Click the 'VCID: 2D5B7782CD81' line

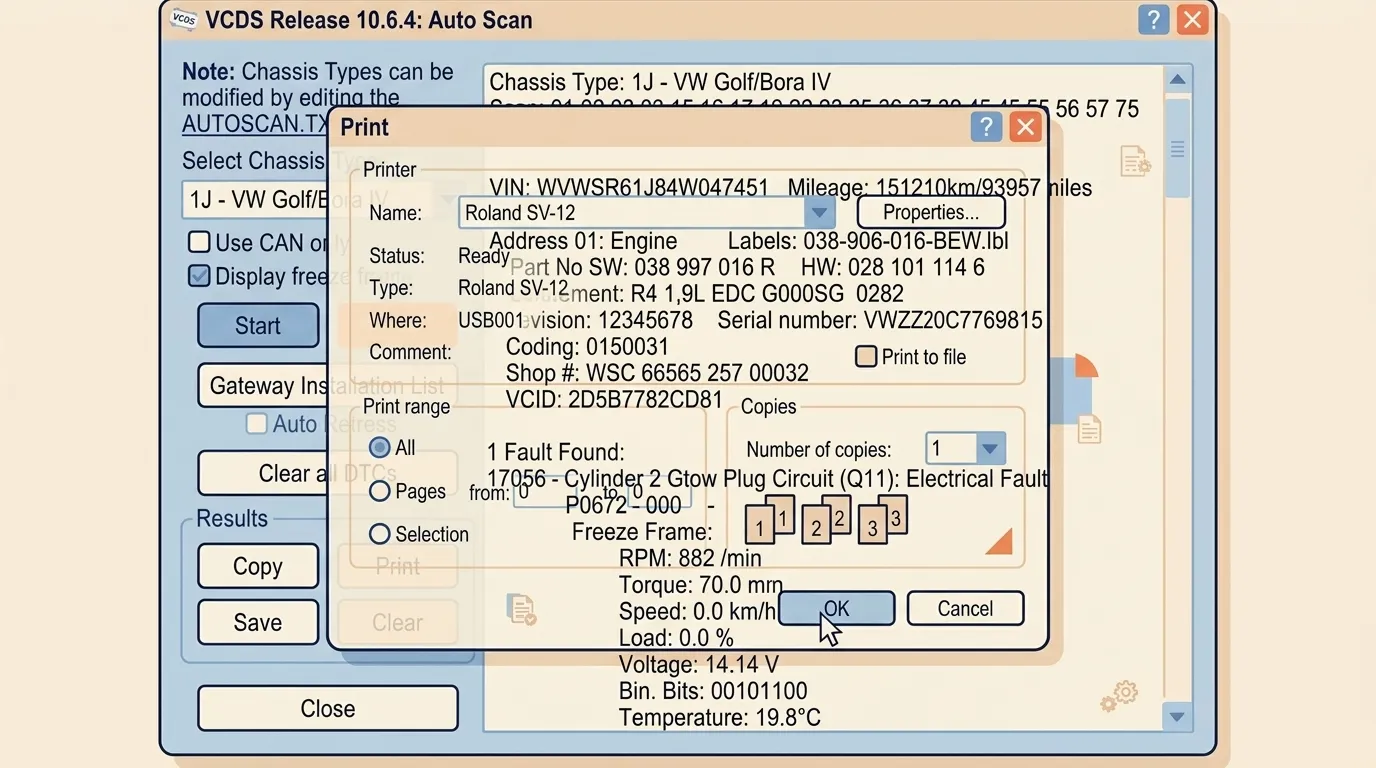[614, 400]
